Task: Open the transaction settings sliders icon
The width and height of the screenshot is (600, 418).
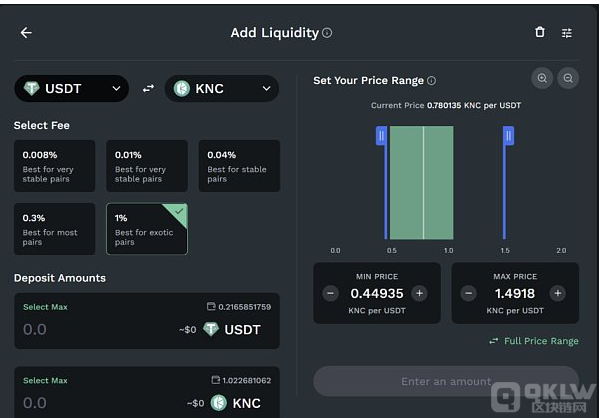Action: point(567,33)
